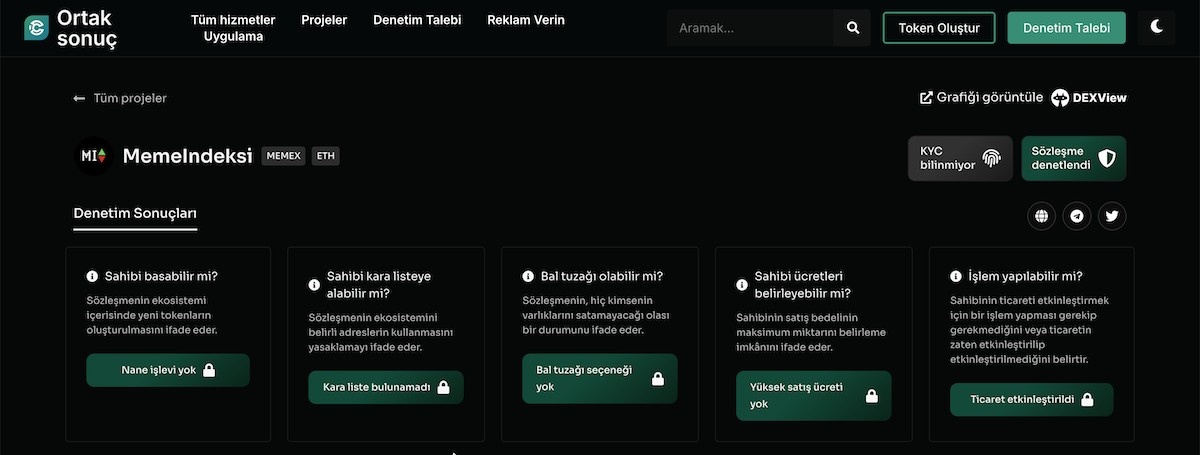This screenshot has height=455, width=1200.
Task: Toggle dark mode moon icon
Action: (x=1157, y=27)
